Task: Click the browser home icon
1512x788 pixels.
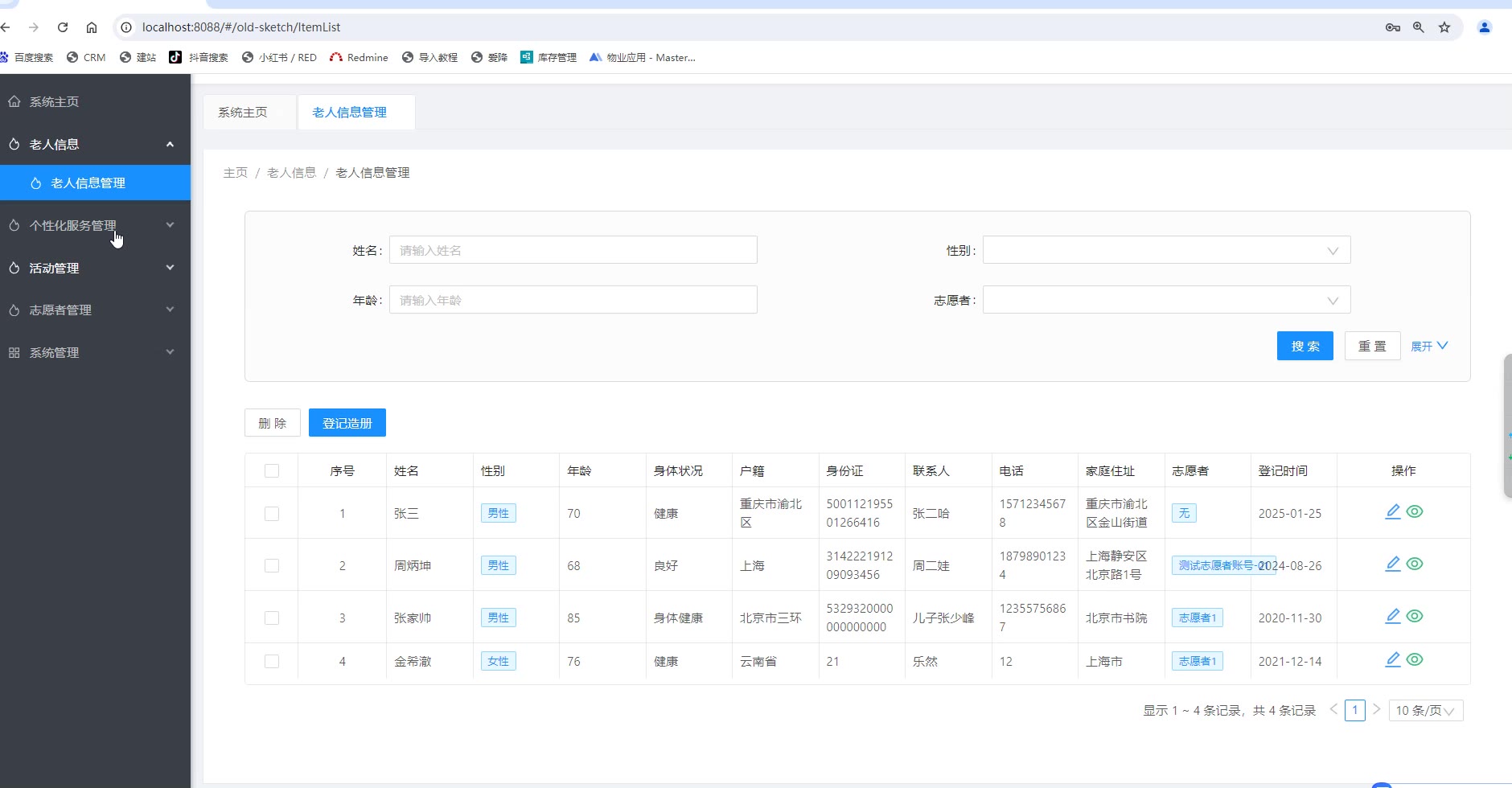Action: (92, 27)
